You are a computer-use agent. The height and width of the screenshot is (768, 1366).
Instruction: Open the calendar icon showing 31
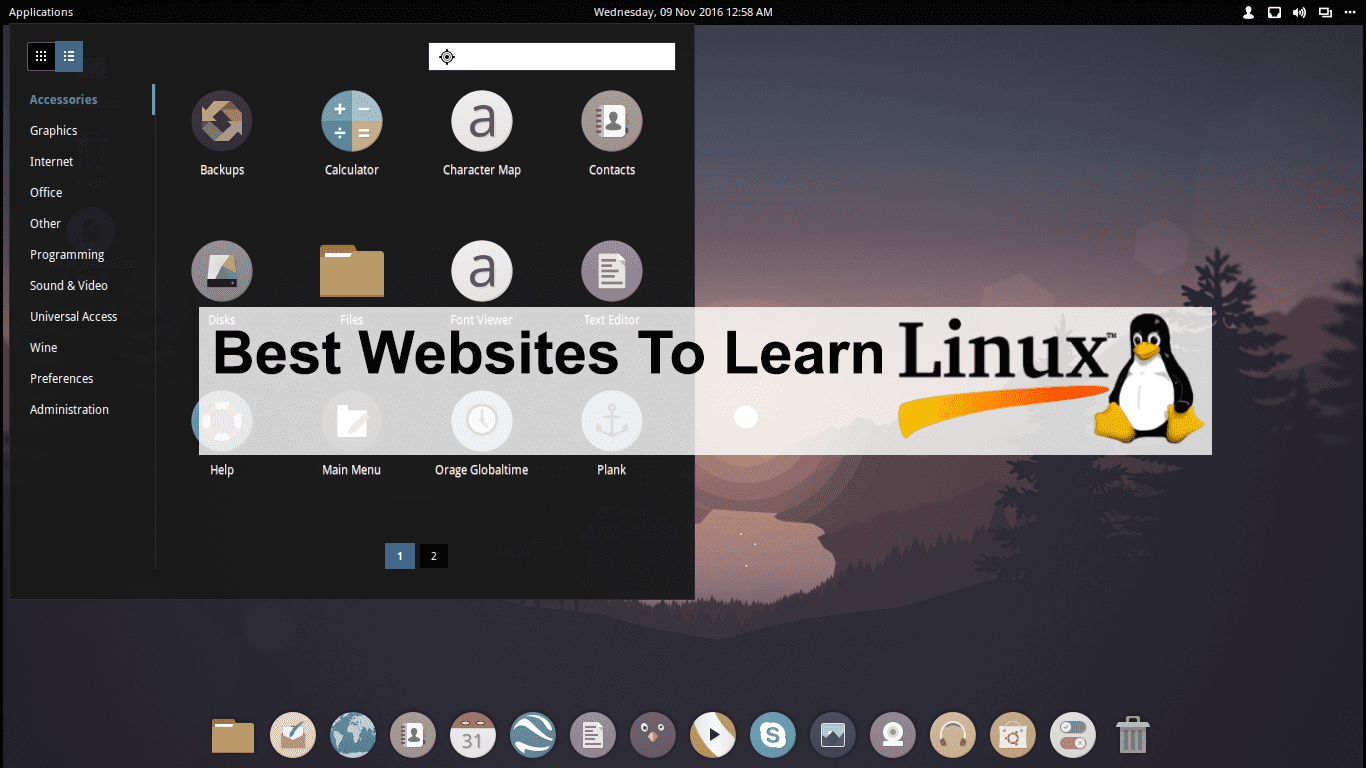(473, 736)
